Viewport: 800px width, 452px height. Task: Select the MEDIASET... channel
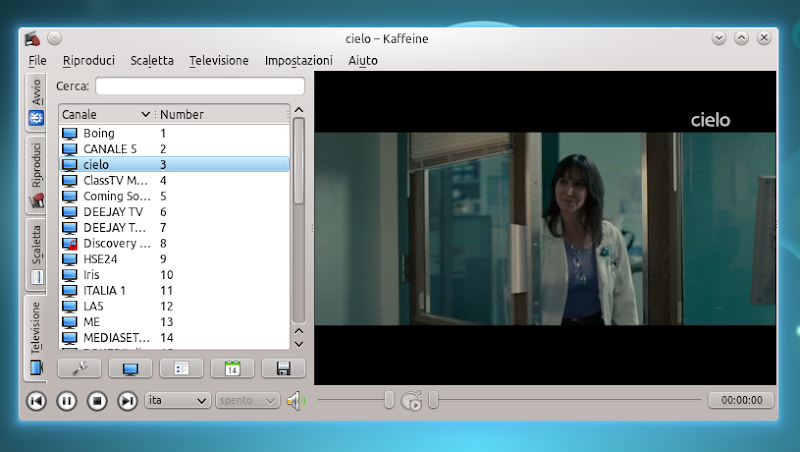coord(174,338)
